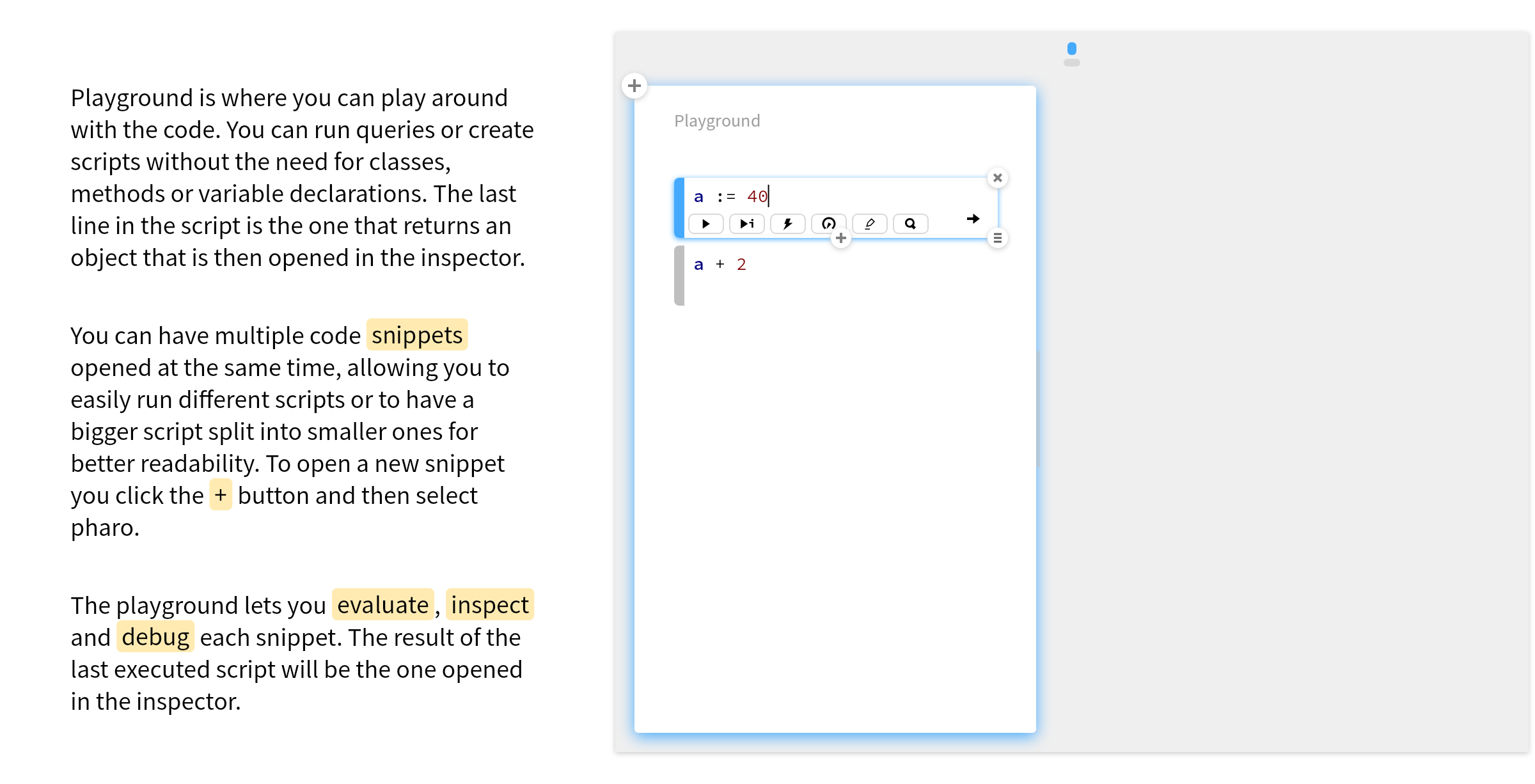Click the play-and-inspect button

(x=746, y=224)
